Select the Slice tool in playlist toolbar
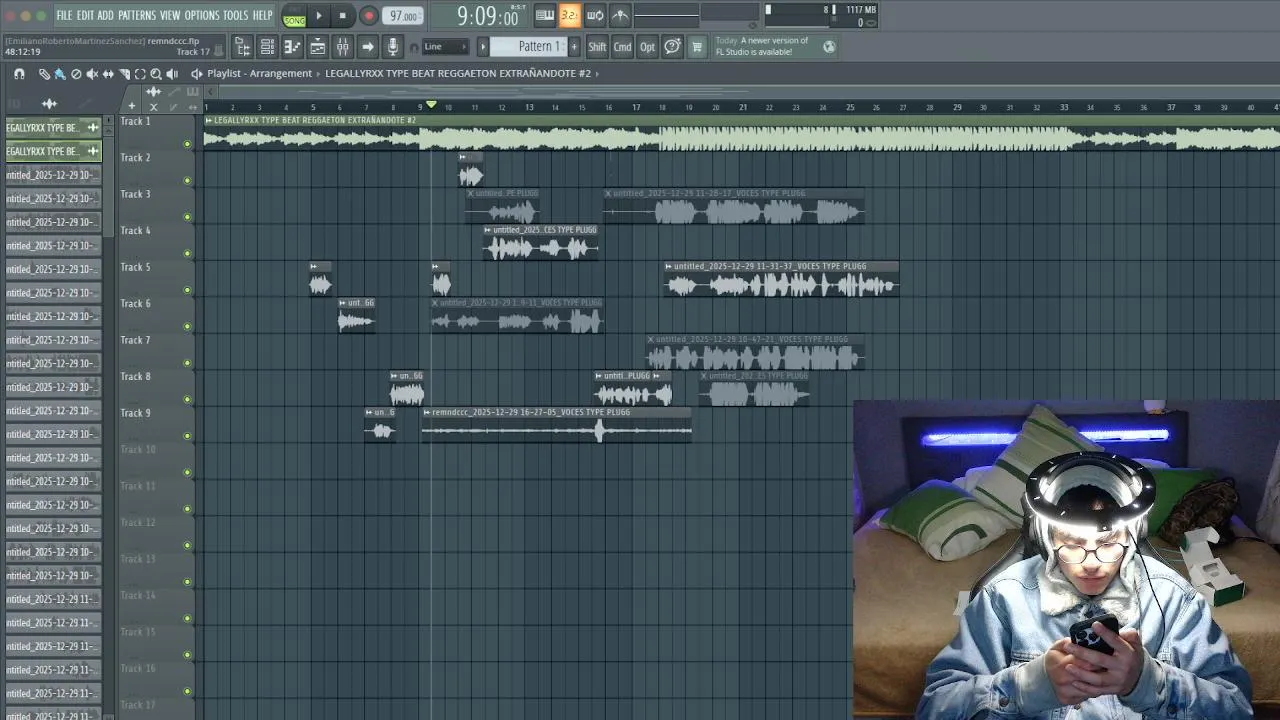This screenshot has width=1280, height=720. point(124,74)
